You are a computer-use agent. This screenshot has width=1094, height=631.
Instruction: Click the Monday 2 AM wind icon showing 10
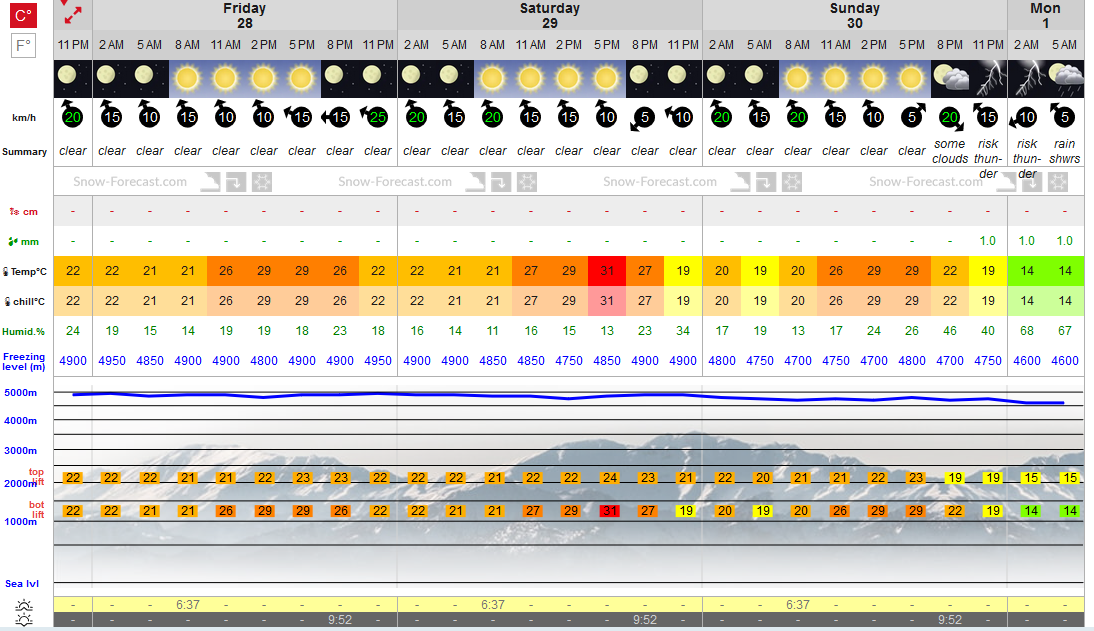click(x=1024, y=117)
